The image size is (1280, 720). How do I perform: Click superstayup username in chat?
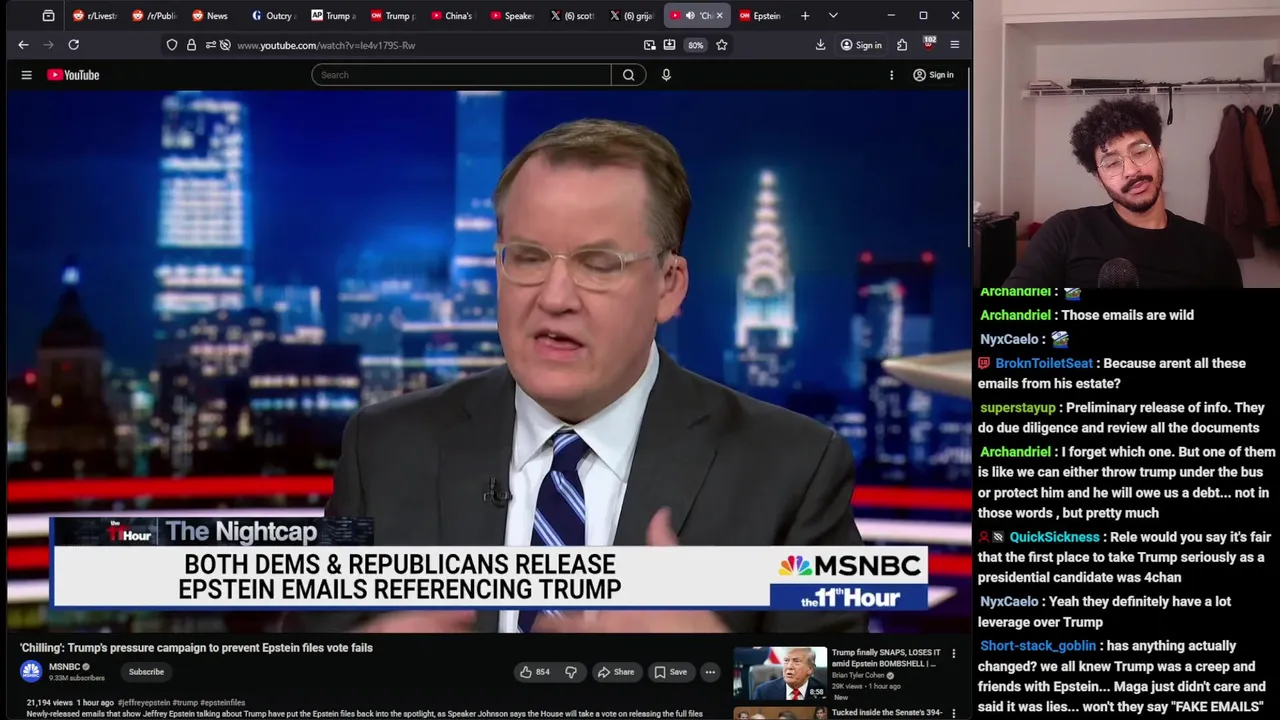tap(1017, 408)
